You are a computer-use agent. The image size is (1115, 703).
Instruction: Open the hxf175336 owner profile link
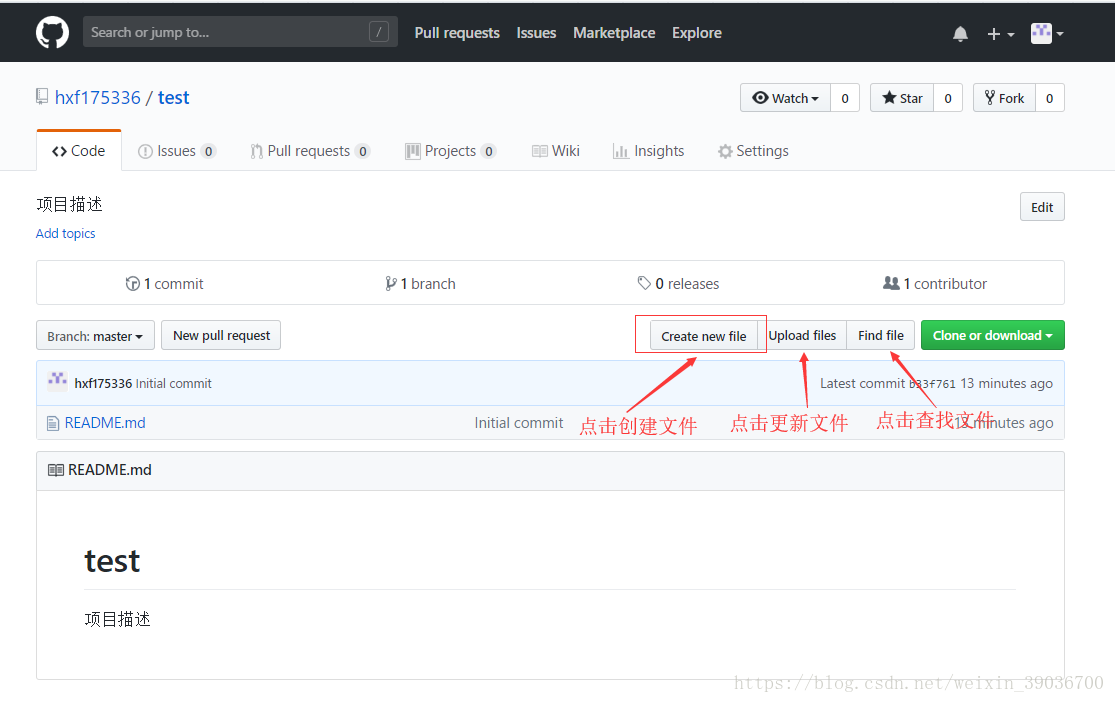coord(98,97)
